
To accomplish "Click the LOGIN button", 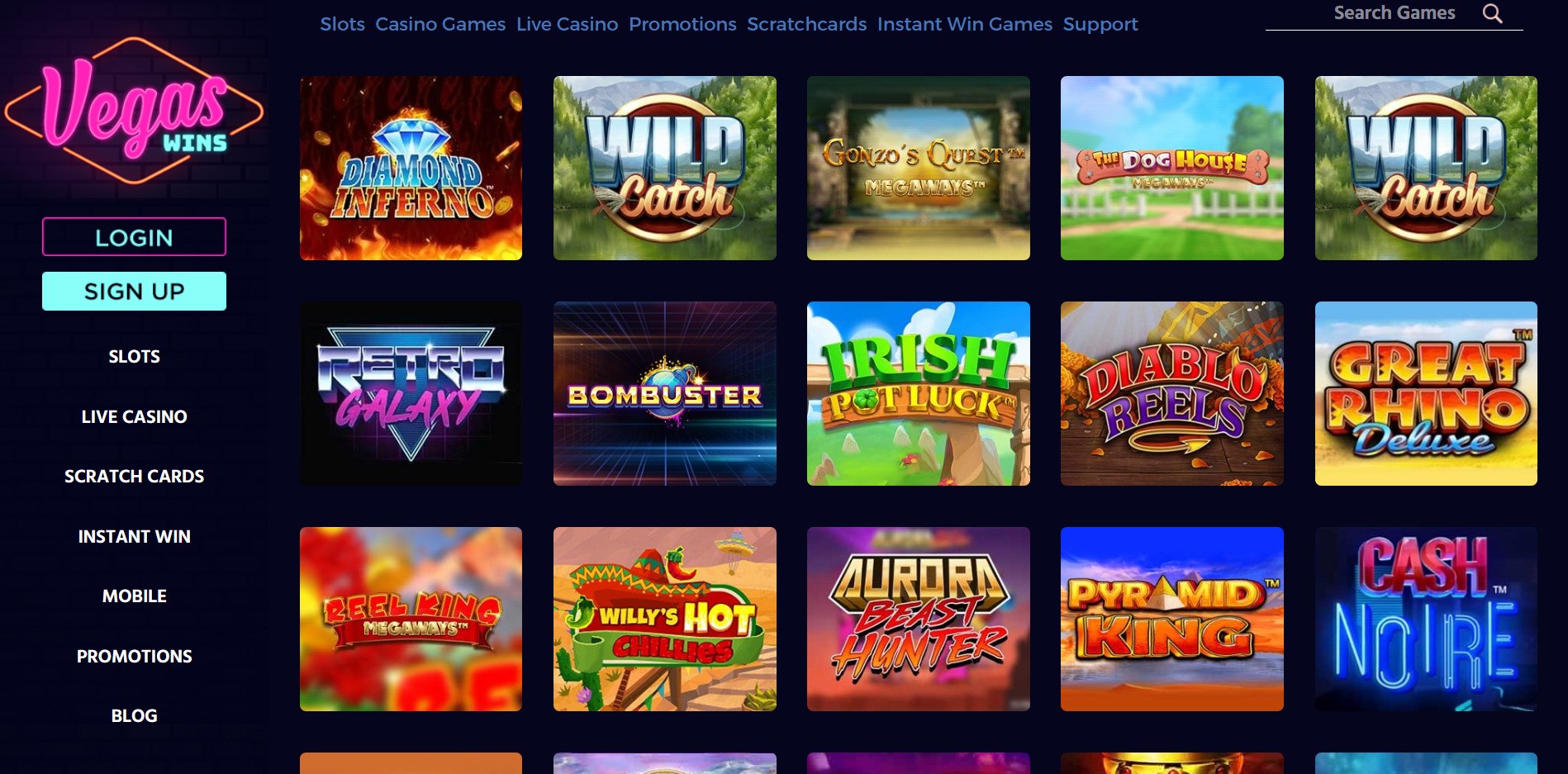I will pyautogui.click(x=134, y=237).
